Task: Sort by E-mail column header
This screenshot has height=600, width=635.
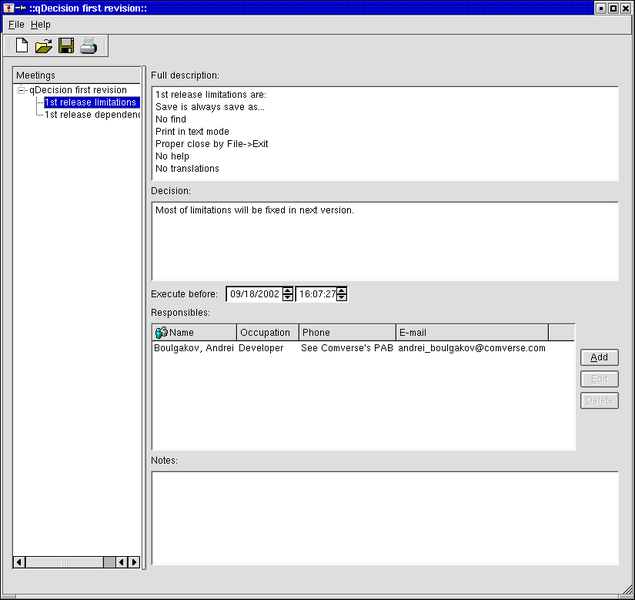Action: pos(472,332)
